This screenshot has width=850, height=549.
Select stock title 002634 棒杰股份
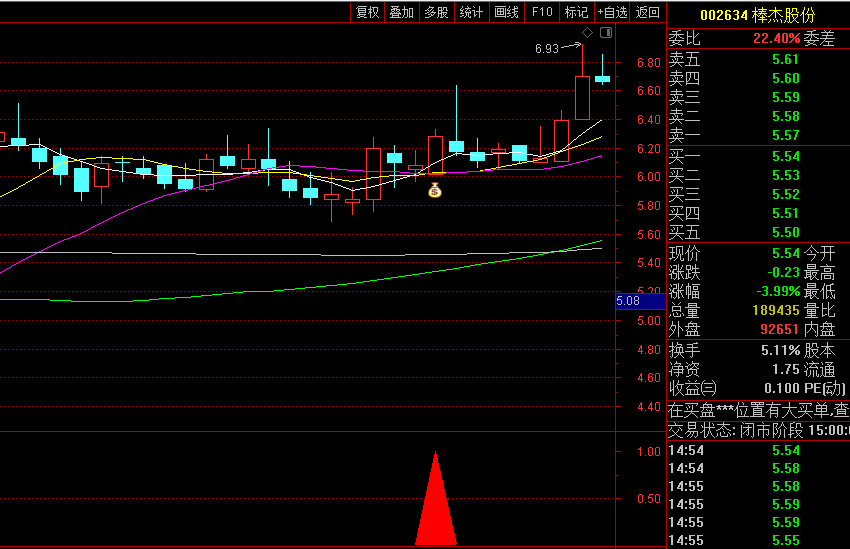pos(757,15)
